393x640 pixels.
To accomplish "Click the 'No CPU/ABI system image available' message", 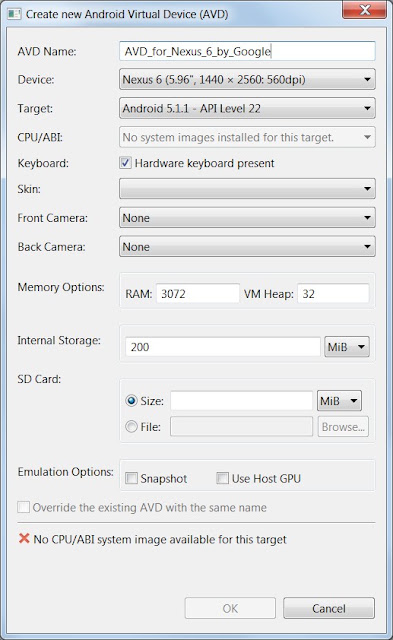I will (160, 539).
